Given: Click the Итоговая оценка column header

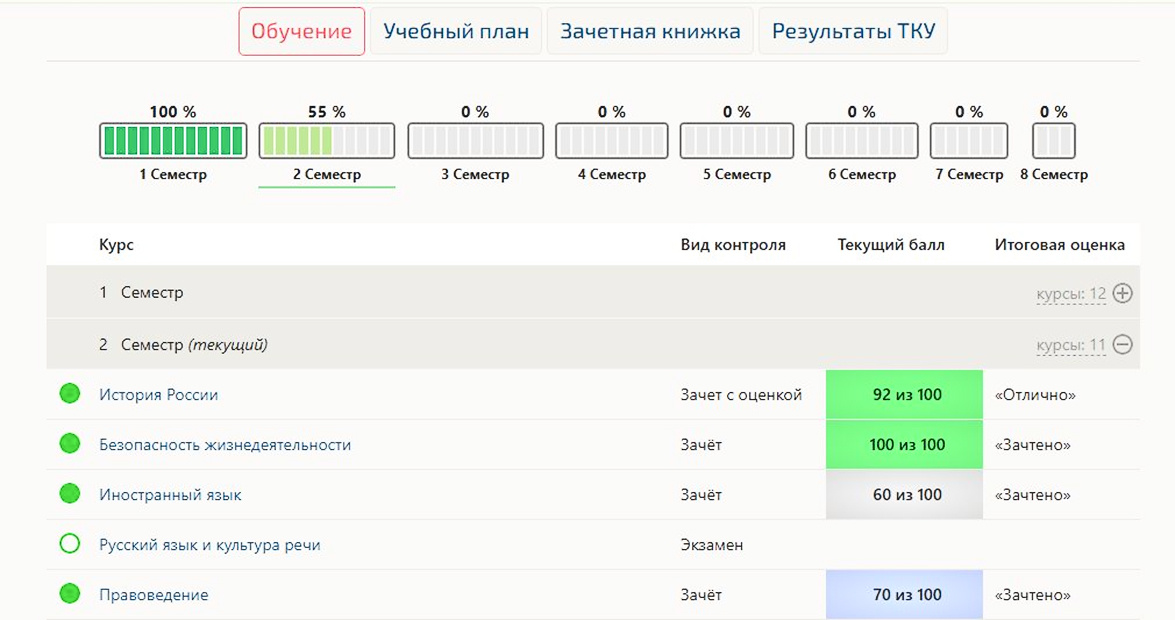Looking at the screenshot, I should [1060, 245].
